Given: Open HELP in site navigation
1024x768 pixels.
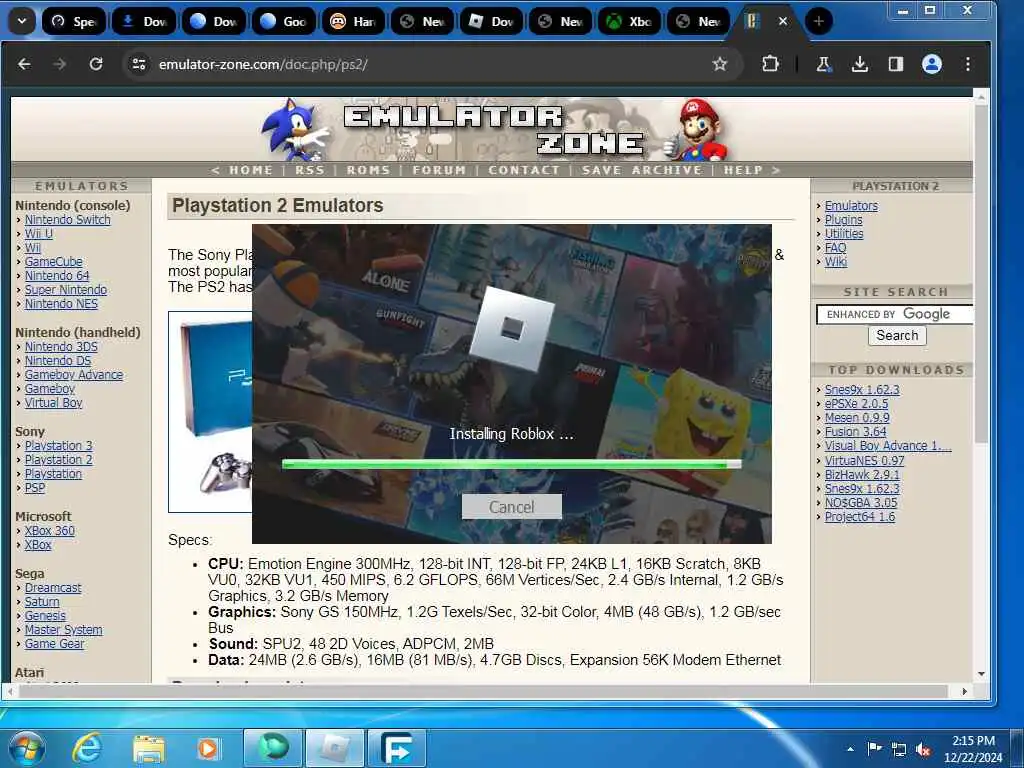Looking at the screenshot, I should [743, 170].
